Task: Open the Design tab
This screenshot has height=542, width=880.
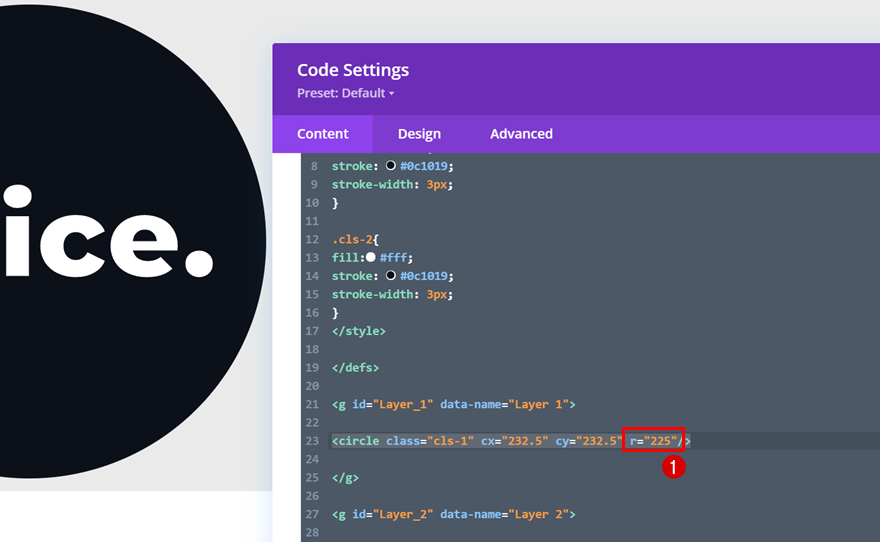Action: [x=419, y=134]
